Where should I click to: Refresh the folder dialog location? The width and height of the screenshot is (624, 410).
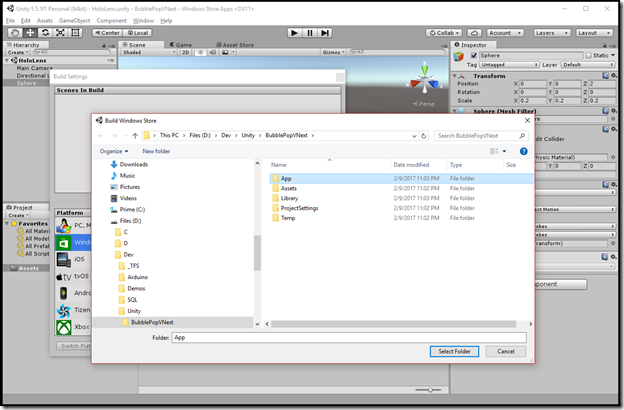(x=424, y=136)
